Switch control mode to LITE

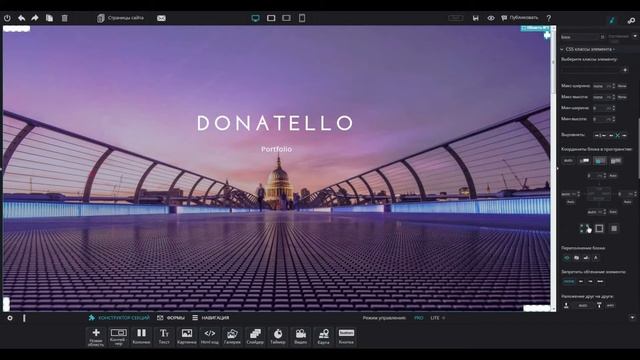pos(435,318)
